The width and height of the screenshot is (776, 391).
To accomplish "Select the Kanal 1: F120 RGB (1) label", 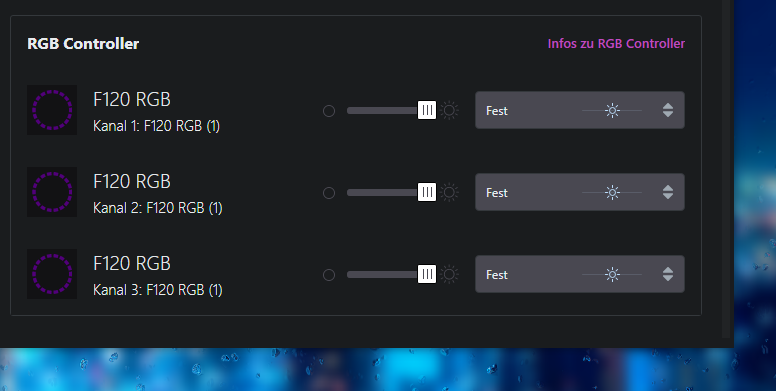I will (x=156, y=126).
